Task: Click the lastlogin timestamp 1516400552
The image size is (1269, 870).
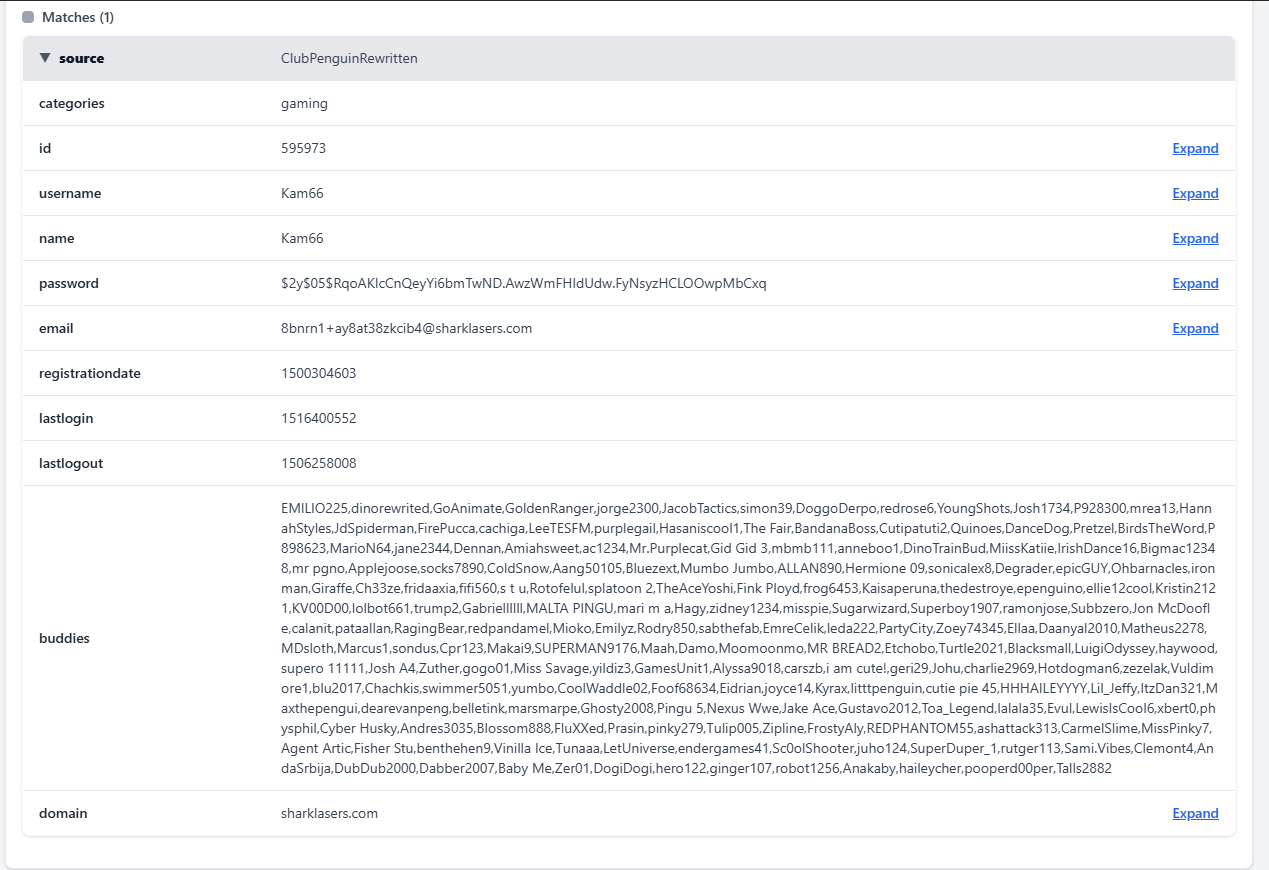Action: 318,418
